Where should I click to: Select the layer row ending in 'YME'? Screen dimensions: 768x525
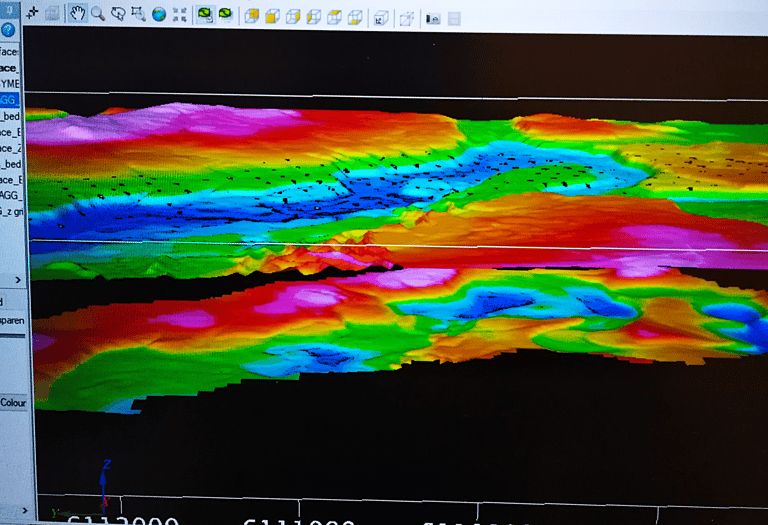coord(10,84)
